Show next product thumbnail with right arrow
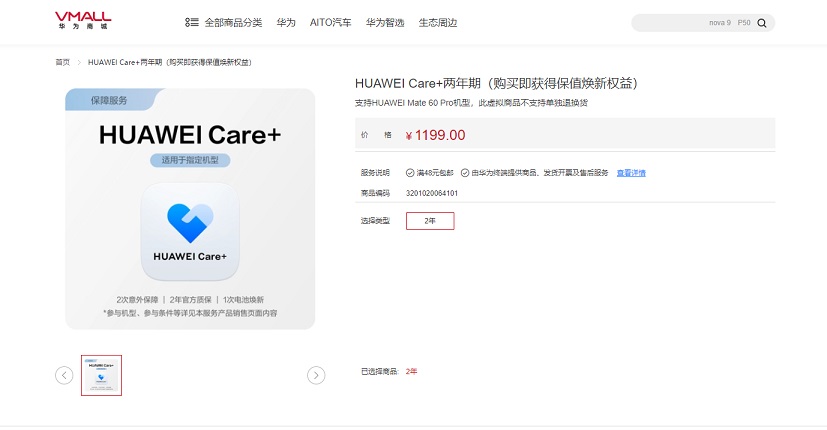Viewport: 827px width, 430px height. 316,375
